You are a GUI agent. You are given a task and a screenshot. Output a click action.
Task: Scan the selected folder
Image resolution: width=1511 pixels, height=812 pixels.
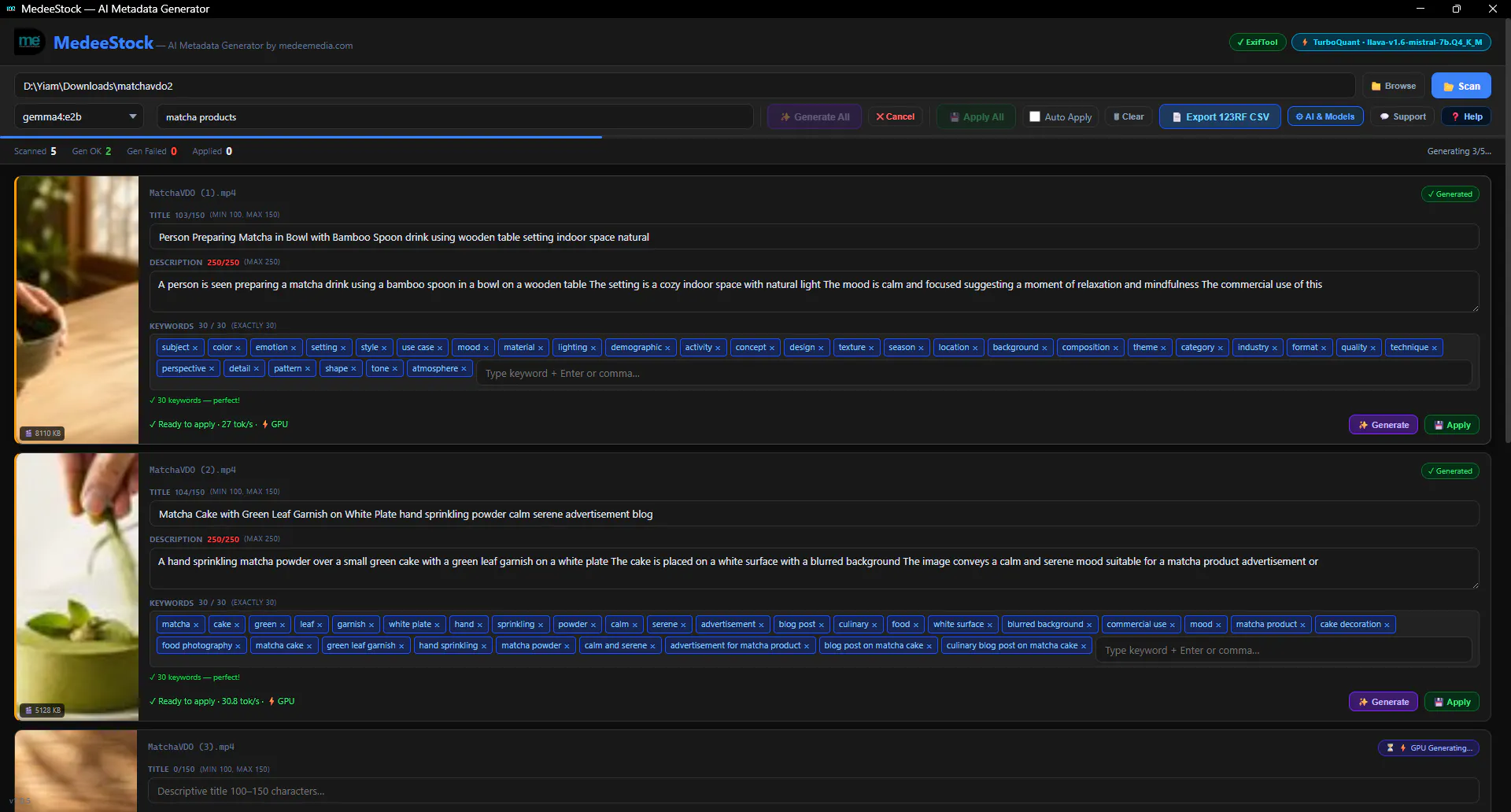point(1461,86)
